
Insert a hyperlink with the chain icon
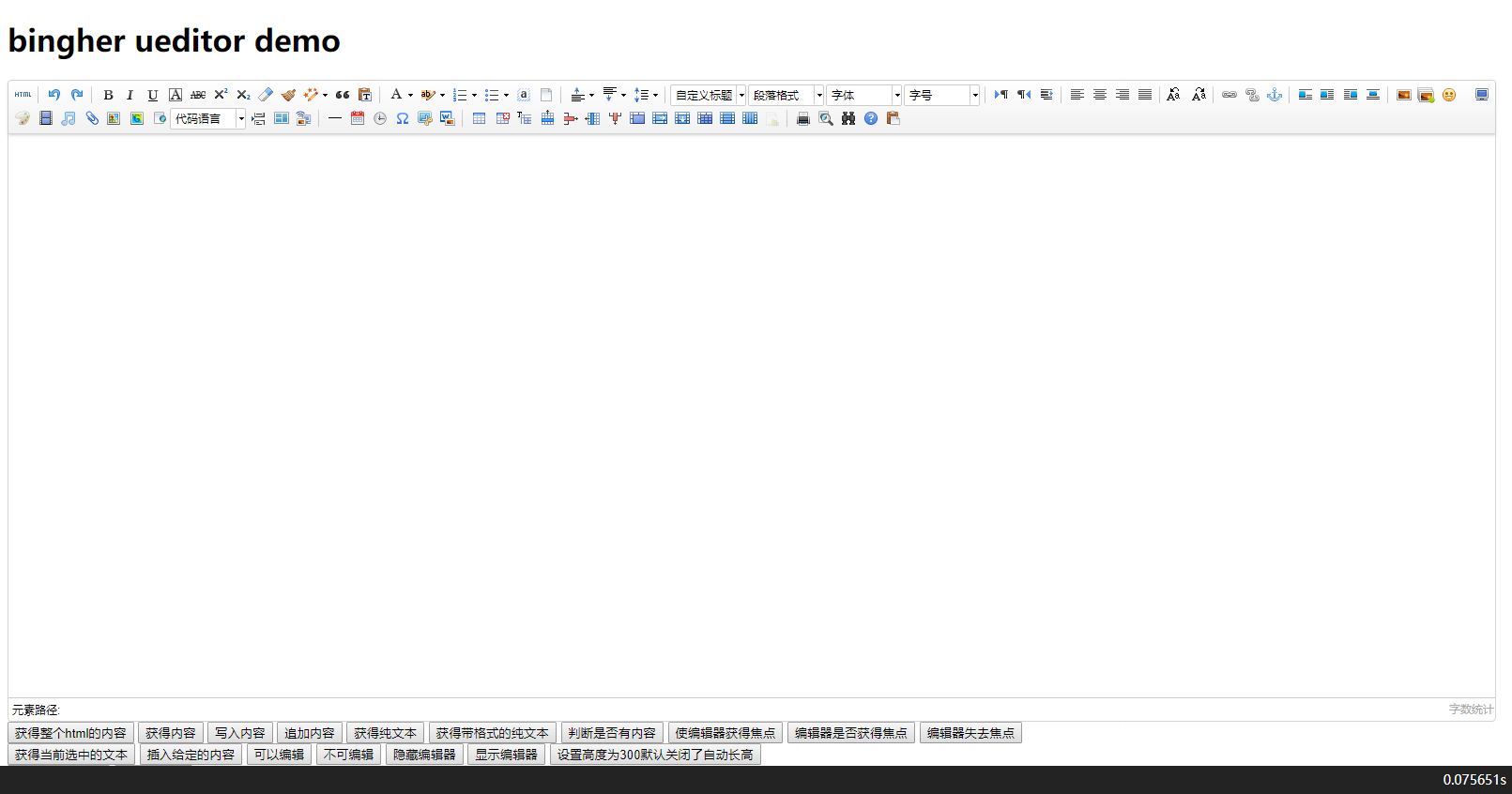click(x=1229, y=95)
